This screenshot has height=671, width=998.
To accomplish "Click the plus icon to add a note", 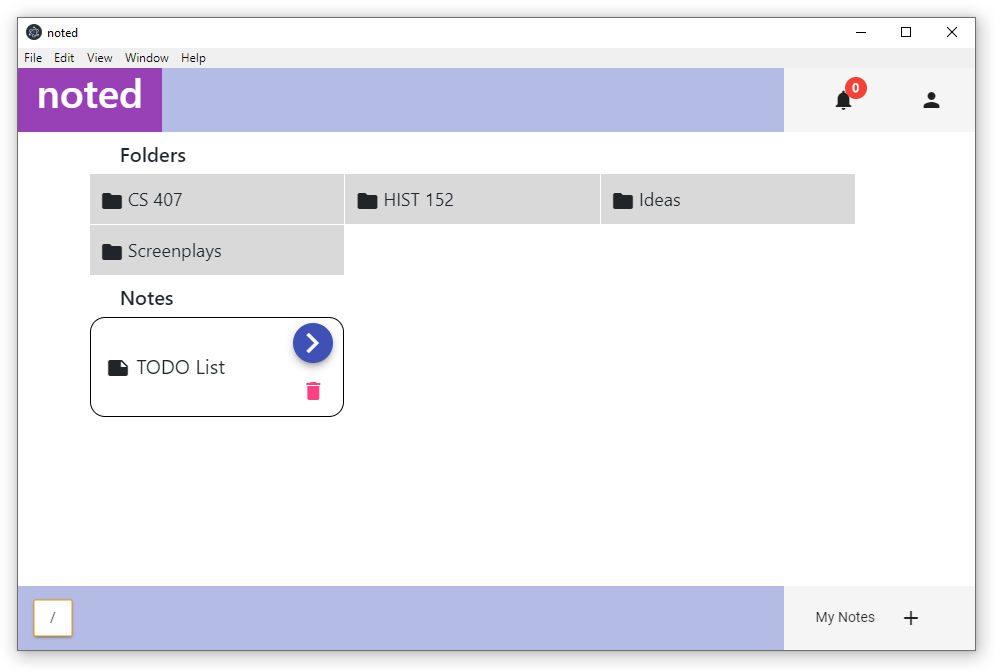I will (x=911, y=618).
